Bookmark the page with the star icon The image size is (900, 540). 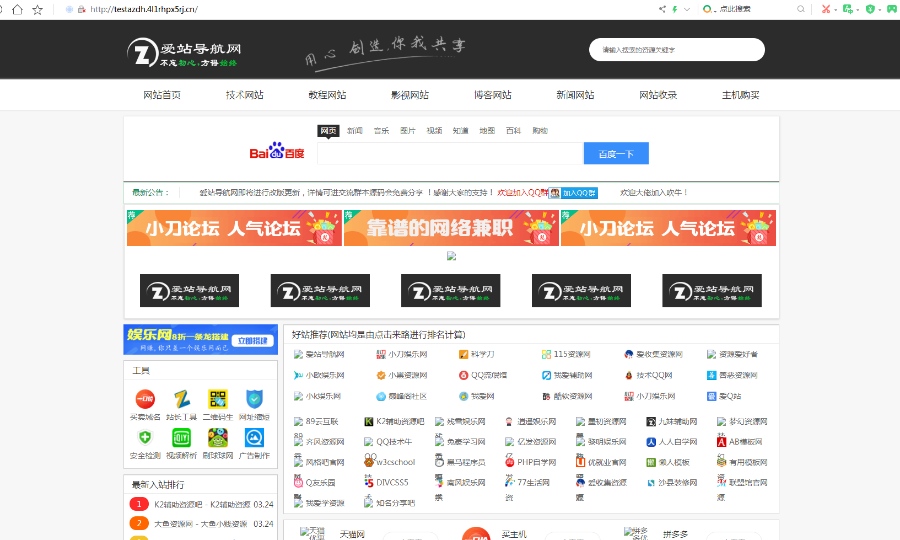tap(37, 9)
